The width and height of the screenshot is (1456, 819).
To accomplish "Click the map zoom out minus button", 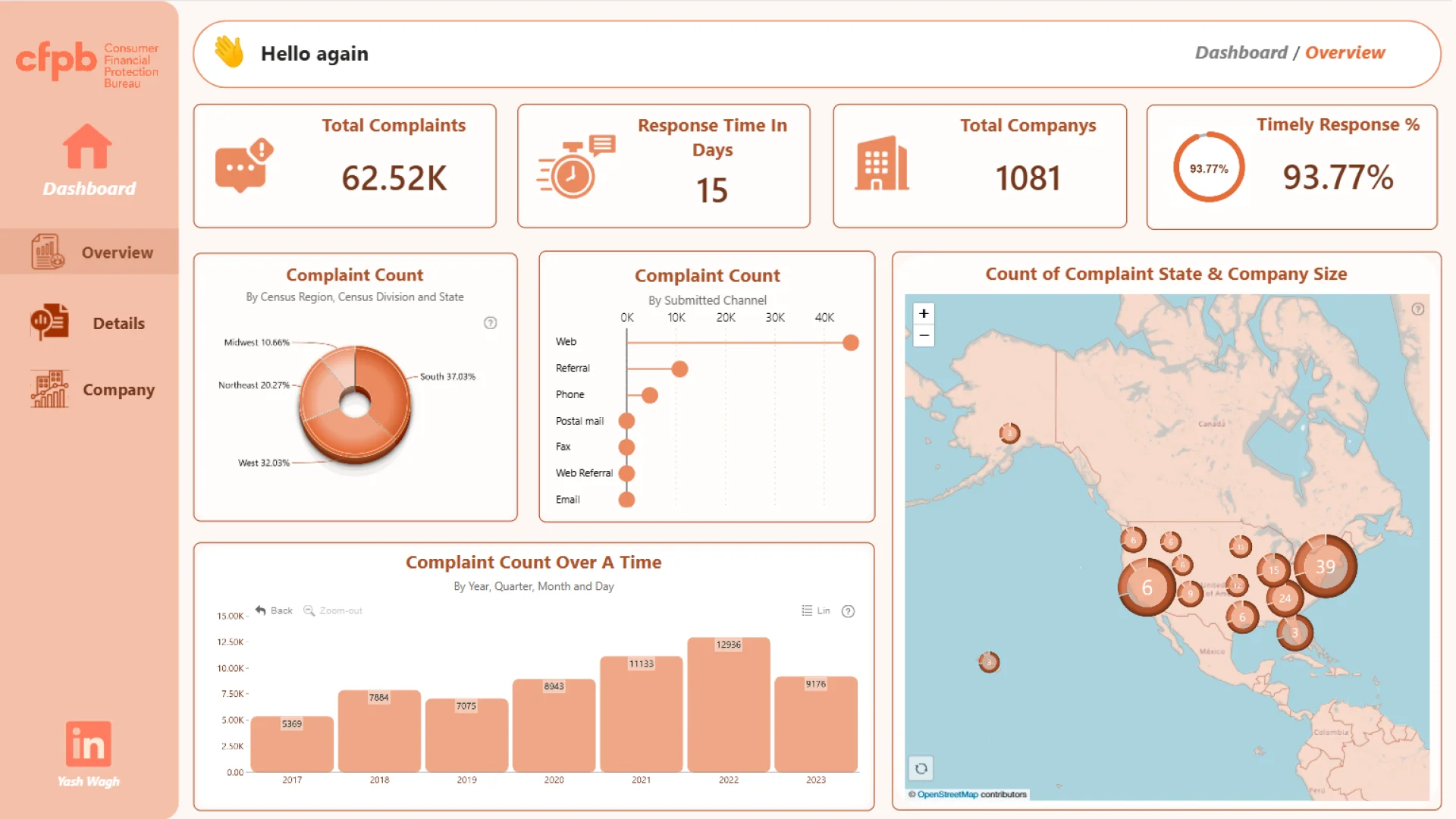I will coord(924,335).
